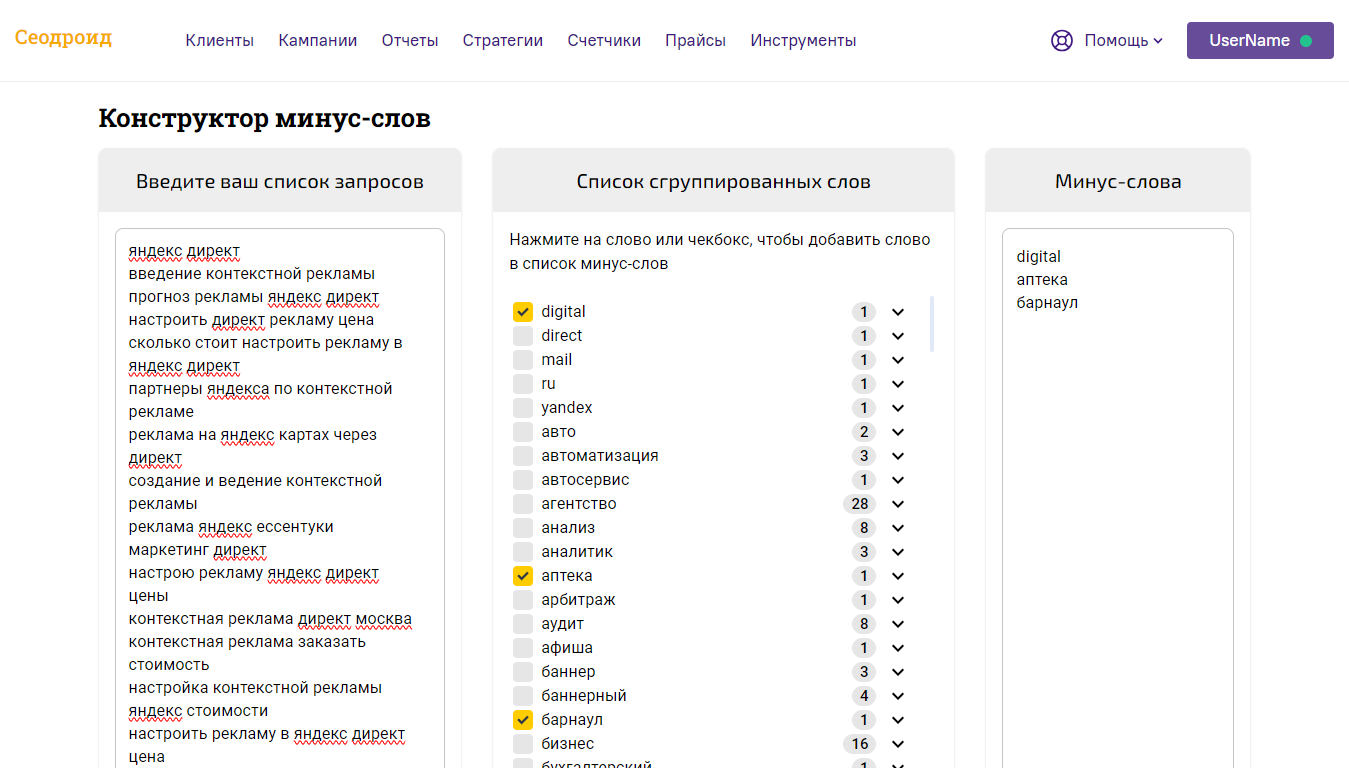This screenshot has height=768, width=1349.
Task: Open the Кампании menu item
Action: 317,40
